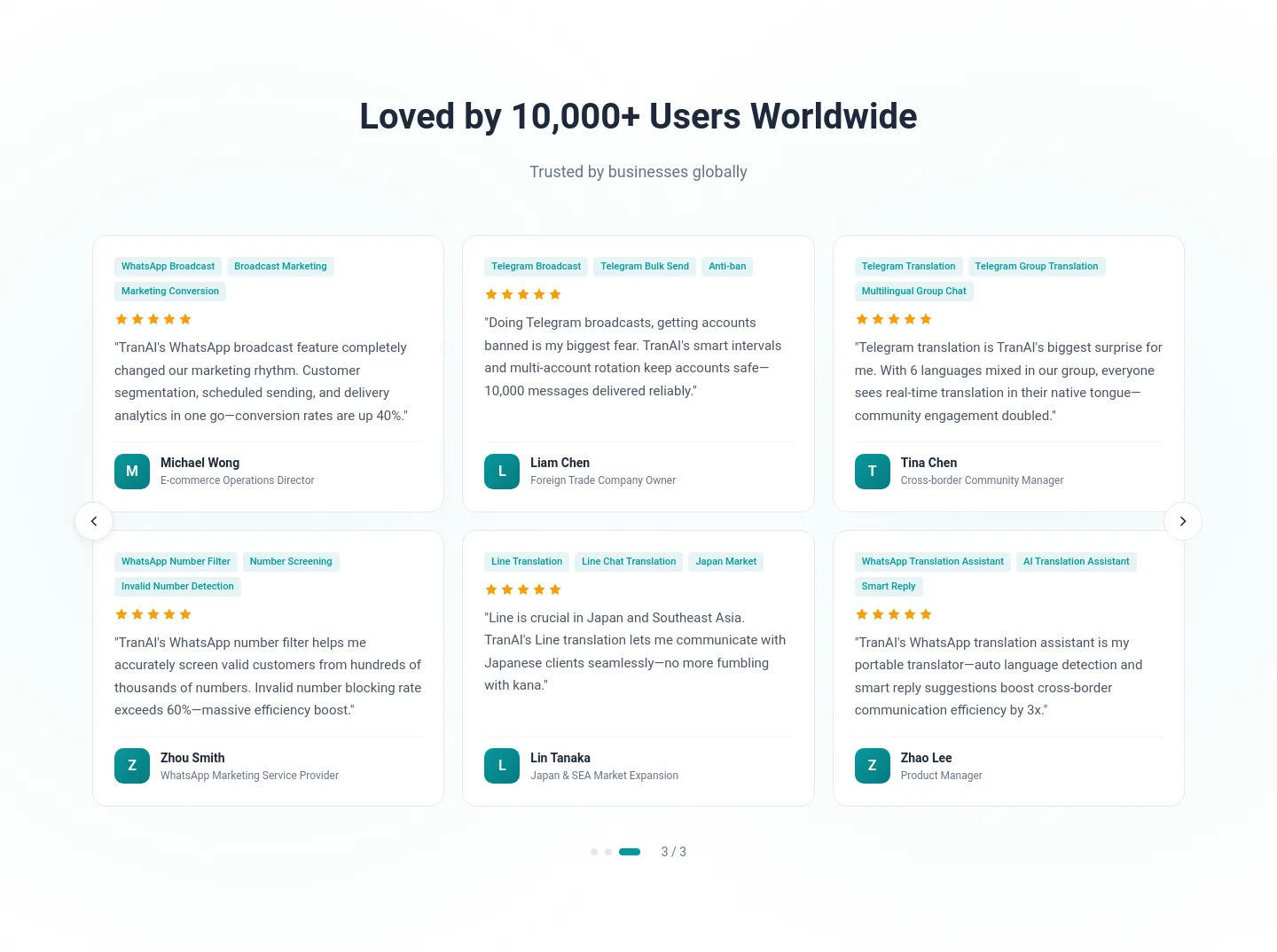Click the WhatsApp Number Filter tag
Image resolution: width=1277 pixels, height=952 pixels.
[176, 561]
